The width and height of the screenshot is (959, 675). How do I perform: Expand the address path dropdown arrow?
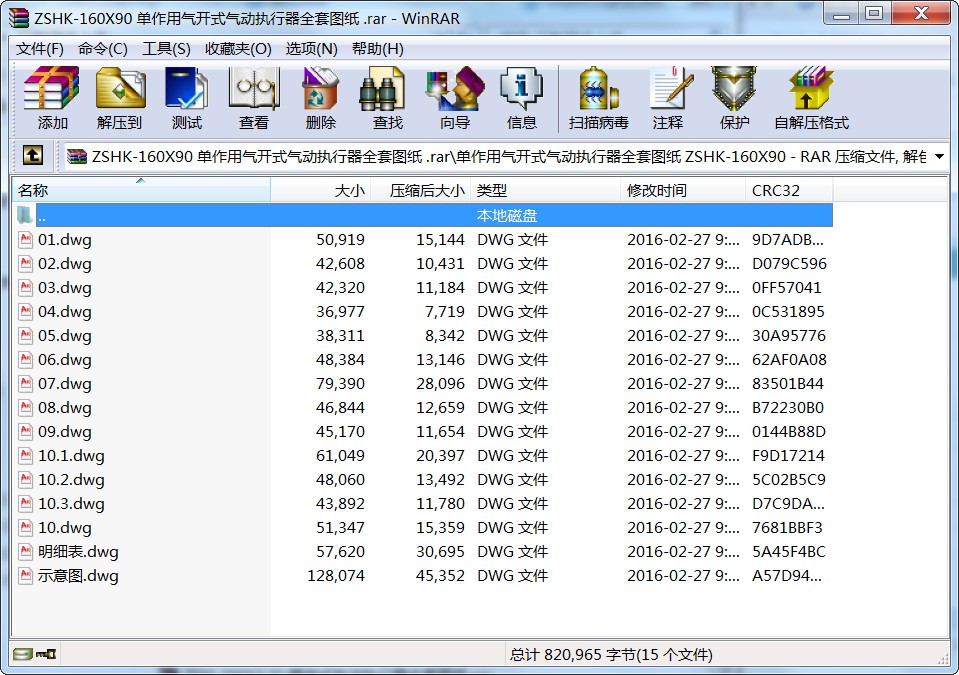click(939, 157)
